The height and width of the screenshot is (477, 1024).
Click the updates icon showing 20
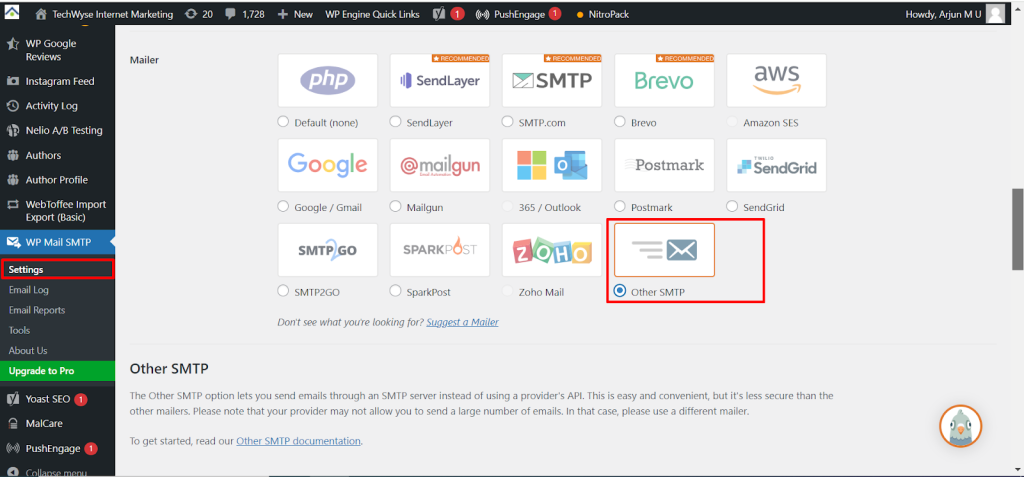[192, 14]
